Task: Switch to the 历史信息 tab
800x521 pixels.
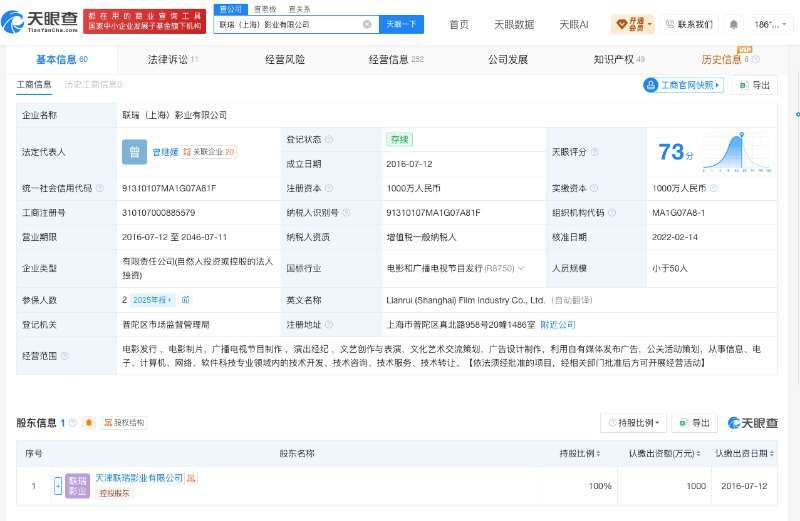Action: pyautogui.click(x=721, y=60)
